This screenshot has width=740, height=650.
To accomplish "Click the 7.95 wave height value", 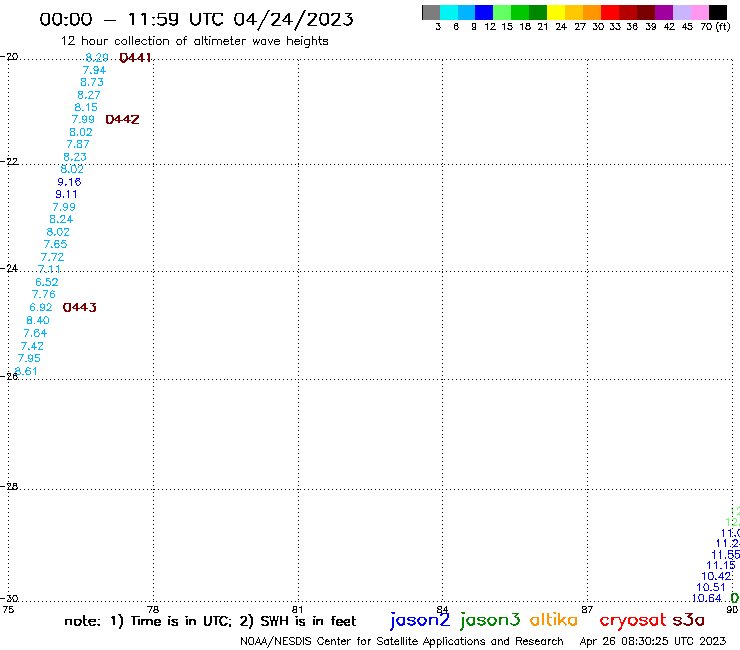I will (x=29, y=358).
